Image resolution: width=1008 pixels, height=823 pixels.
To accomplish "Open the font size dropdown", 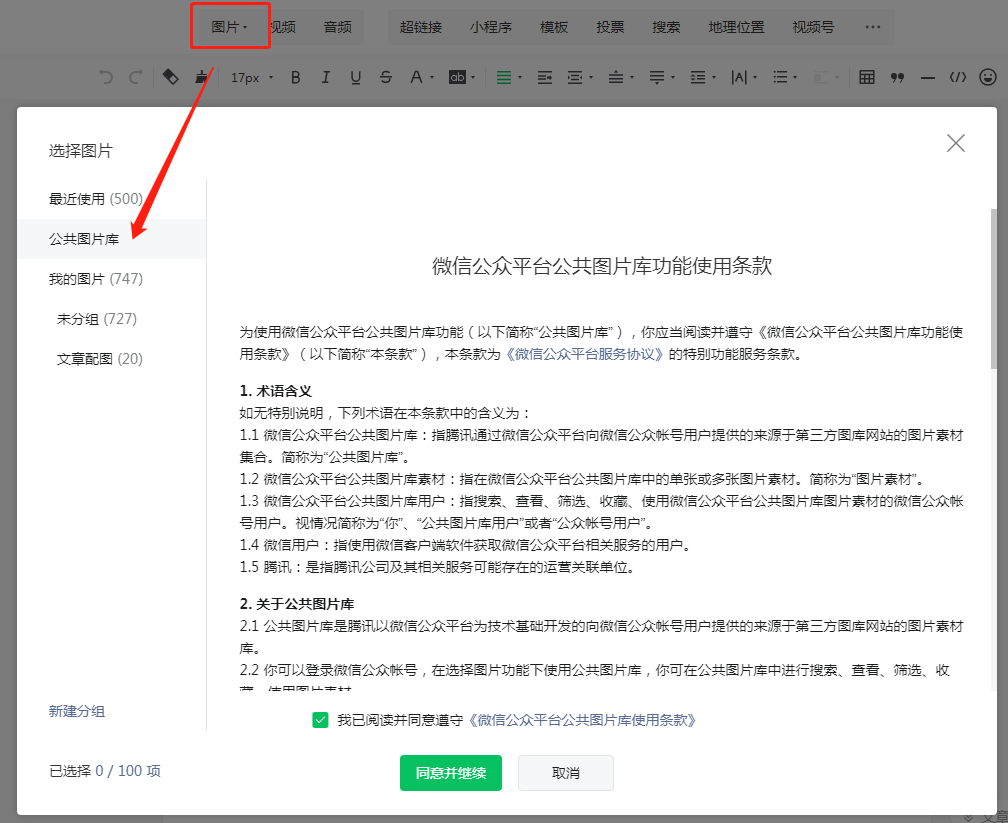I will point(248,77).
